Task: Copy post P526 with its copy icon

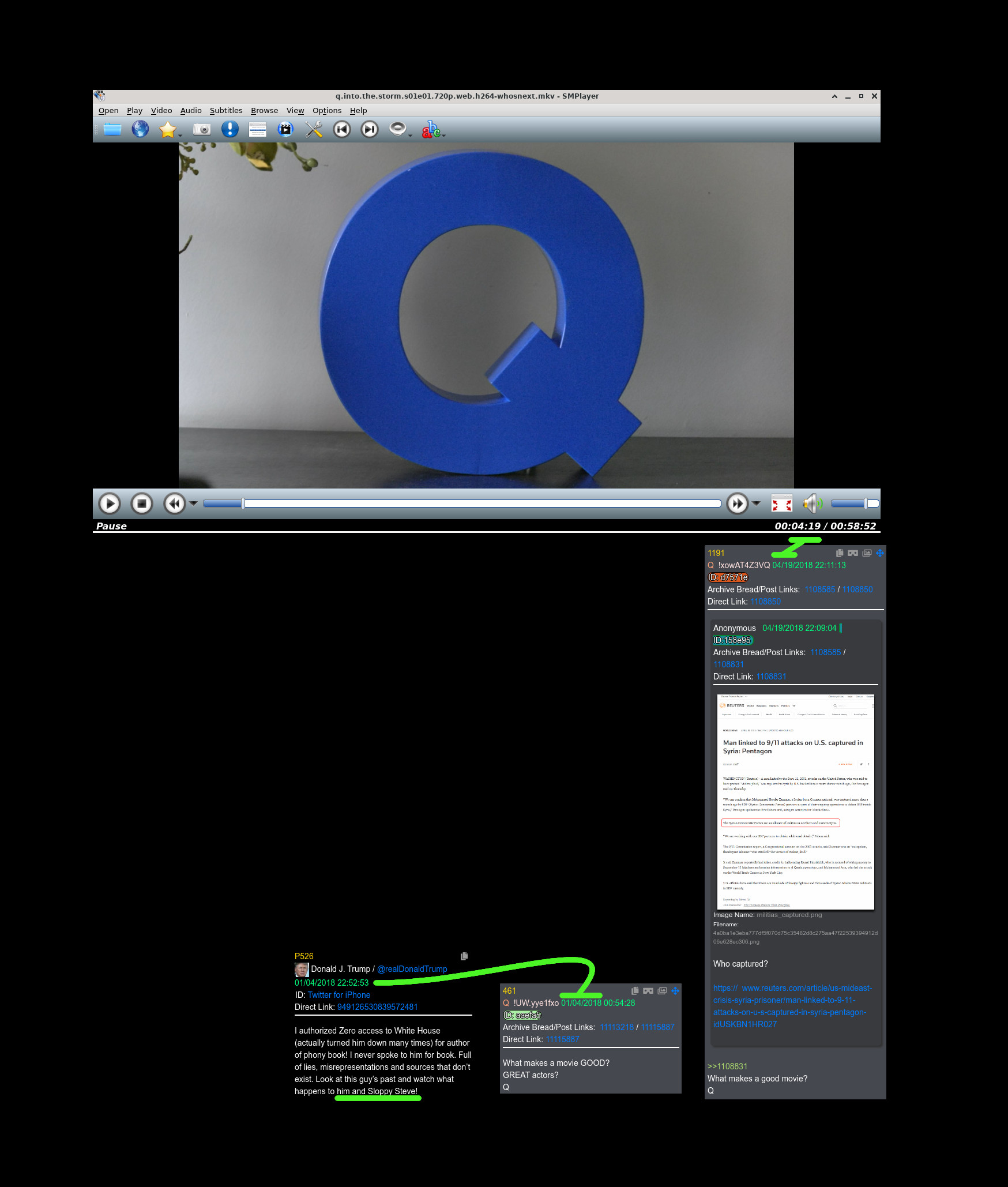Action: [464, 956]
